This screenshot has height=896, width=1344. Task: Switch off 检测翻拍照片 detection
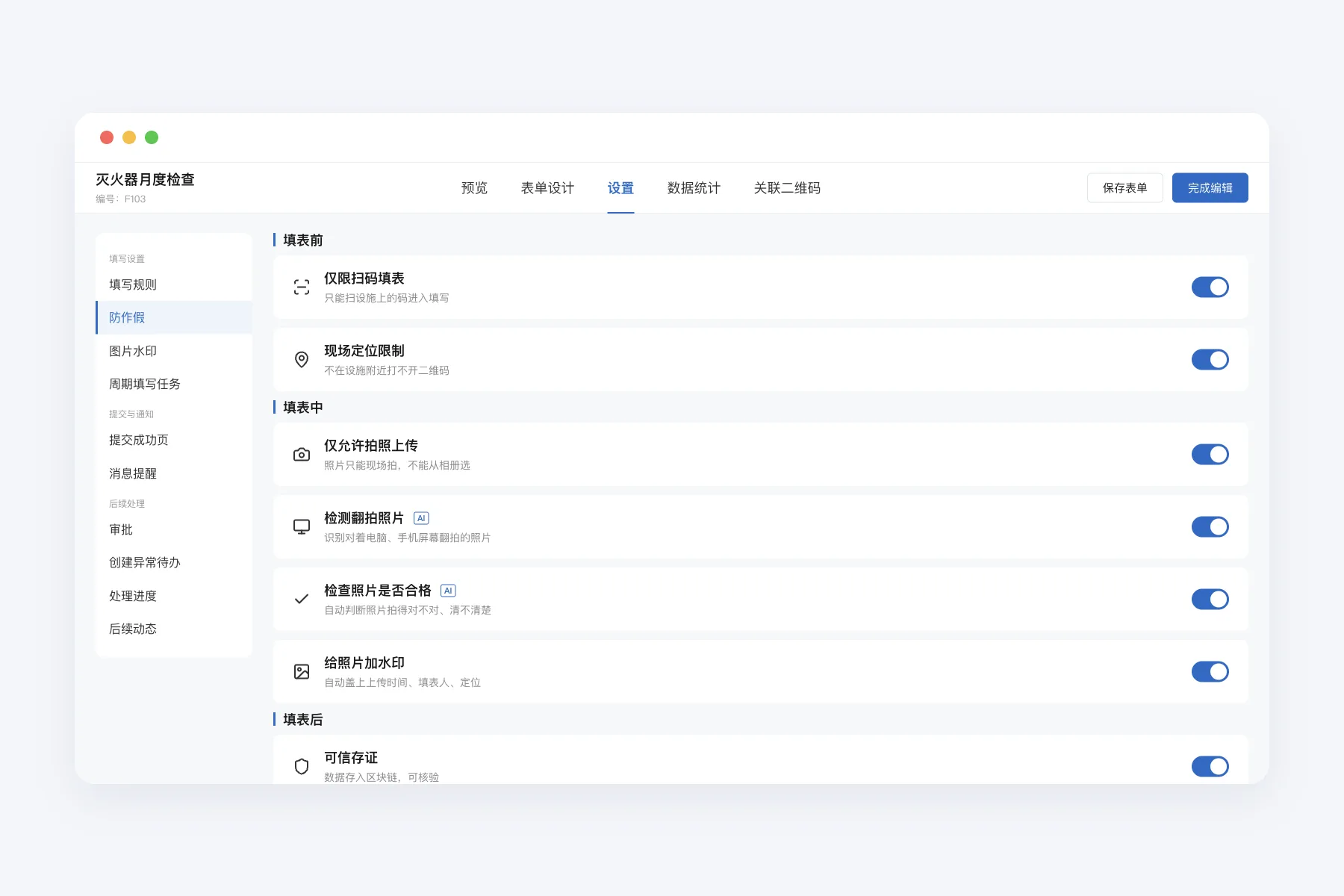1210,527
